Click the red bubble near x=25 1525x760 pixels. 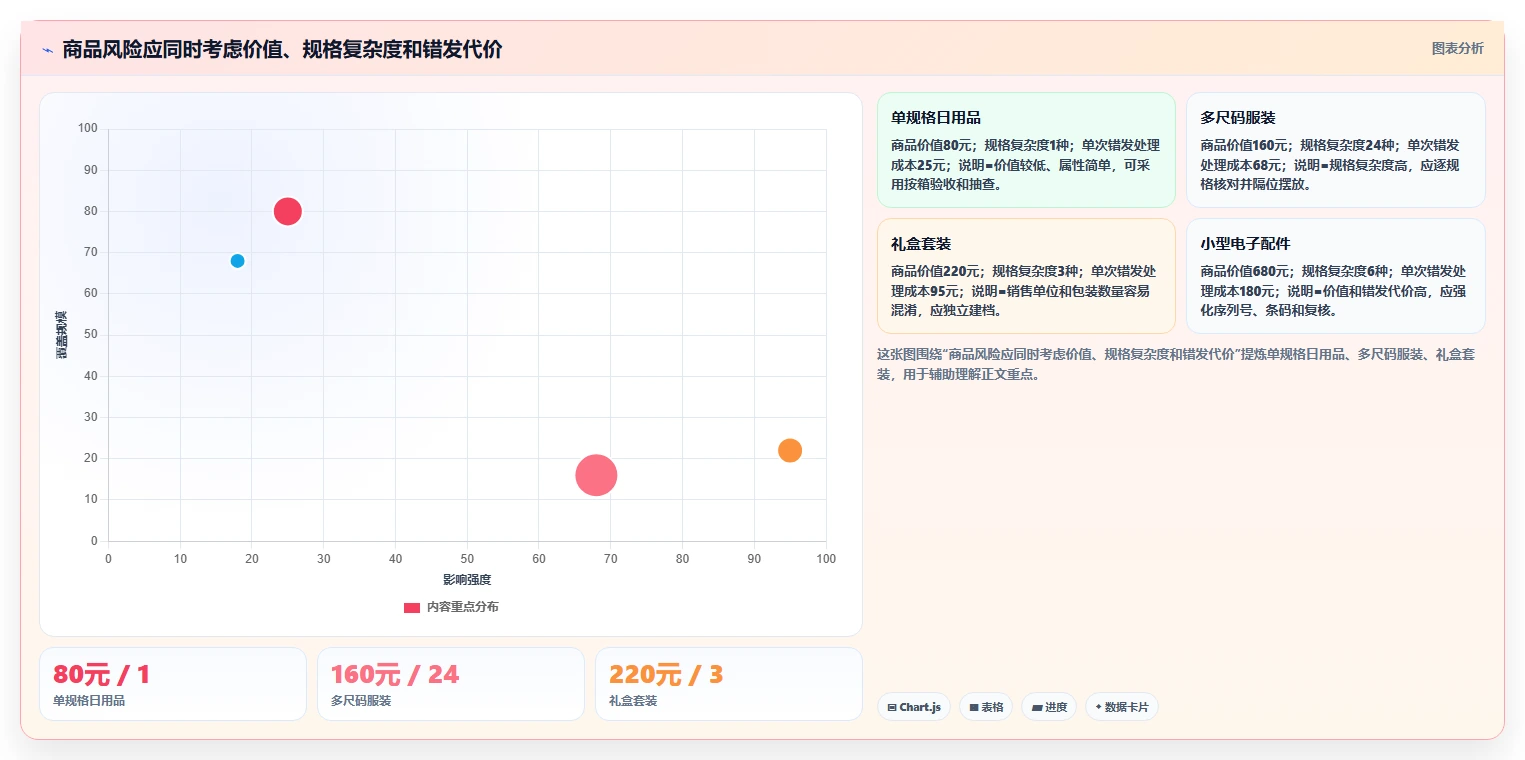288,211
